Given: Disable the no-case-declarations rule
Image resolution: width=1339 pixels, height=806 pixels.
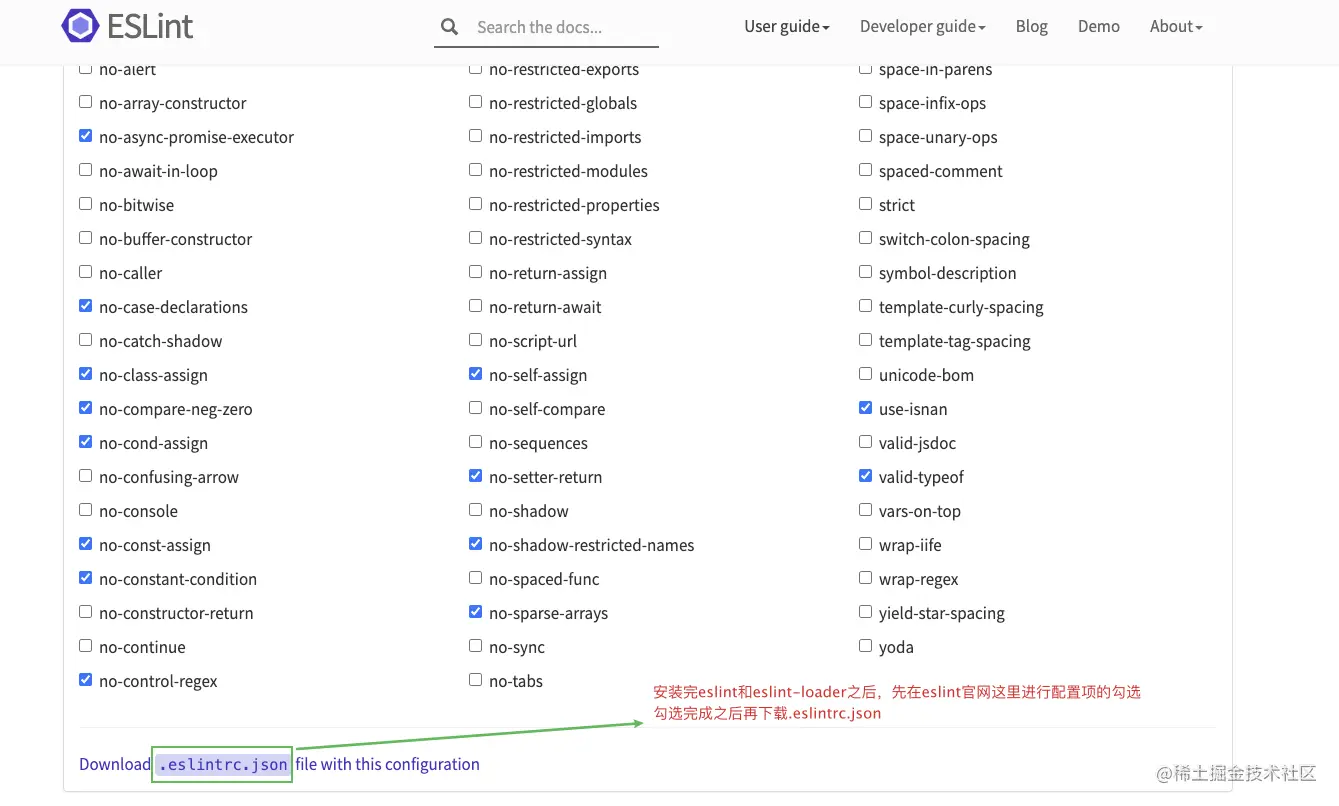Looking at the screenshot, I should [x=85, y=306].
